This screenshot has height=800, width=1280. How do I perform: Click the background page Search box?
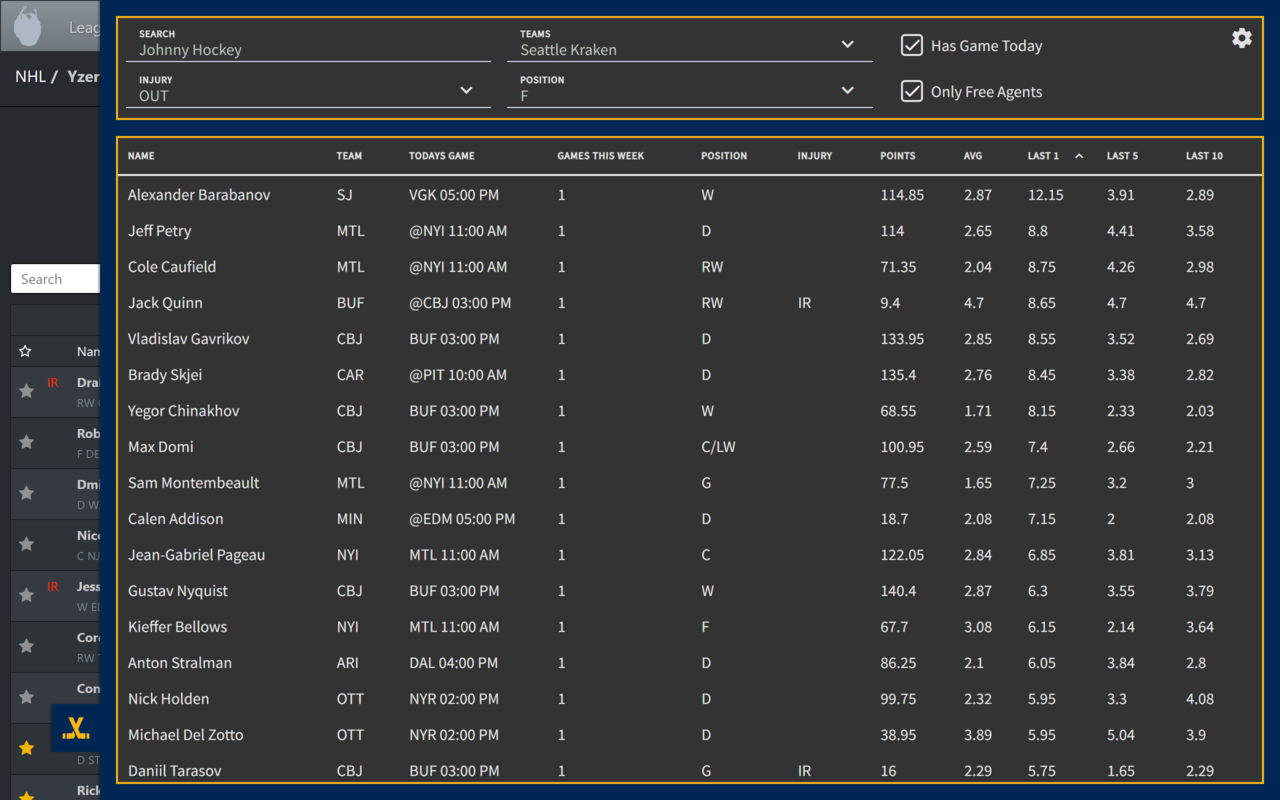click(x=55, y=279)
